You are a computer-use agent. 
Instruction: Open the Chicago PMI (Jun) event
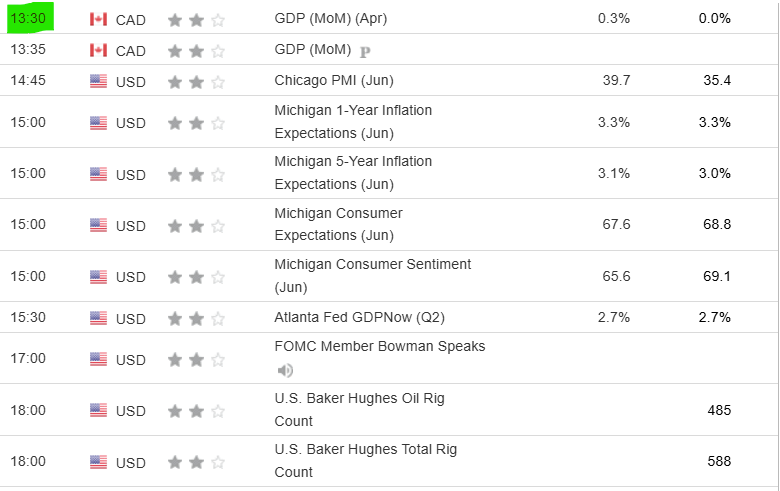pos(333,80)
